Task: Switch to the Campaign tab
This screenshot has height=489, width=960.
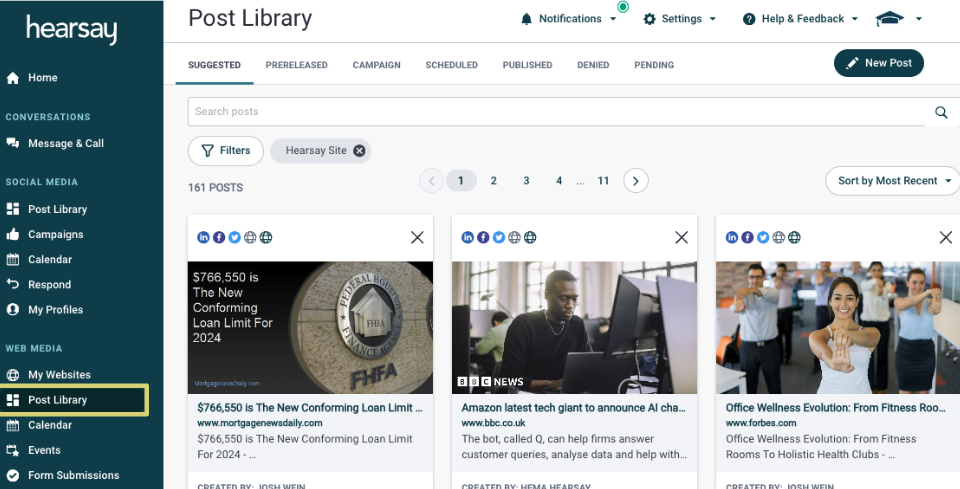Action: pyautogui.click(x=377, y=65)
